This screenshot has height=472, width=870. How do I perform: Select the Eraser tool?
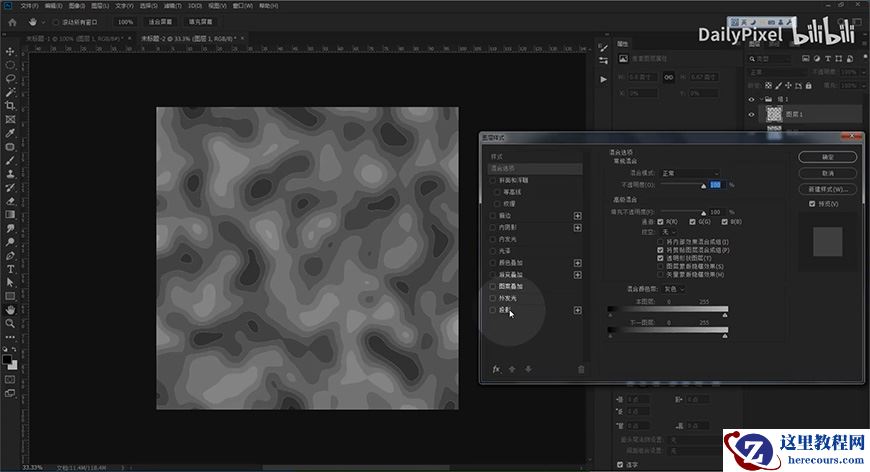pos(10,201)
